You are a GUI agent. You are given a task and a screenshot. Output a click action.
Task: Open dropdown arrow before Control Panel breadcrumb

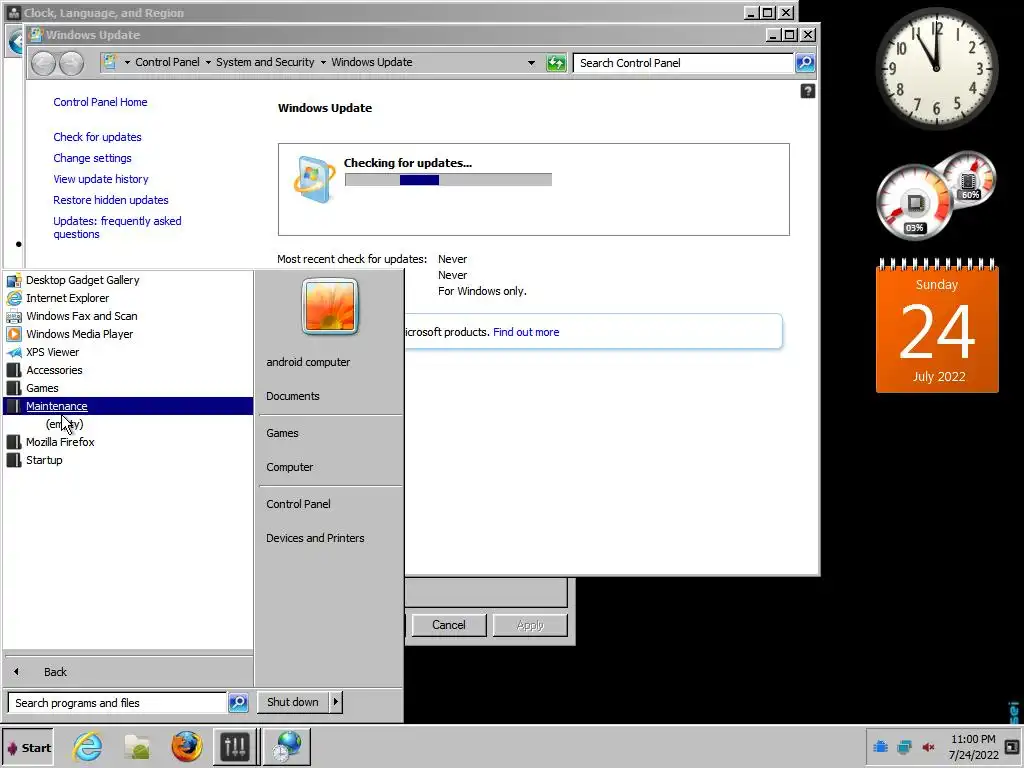pos(127,63)
